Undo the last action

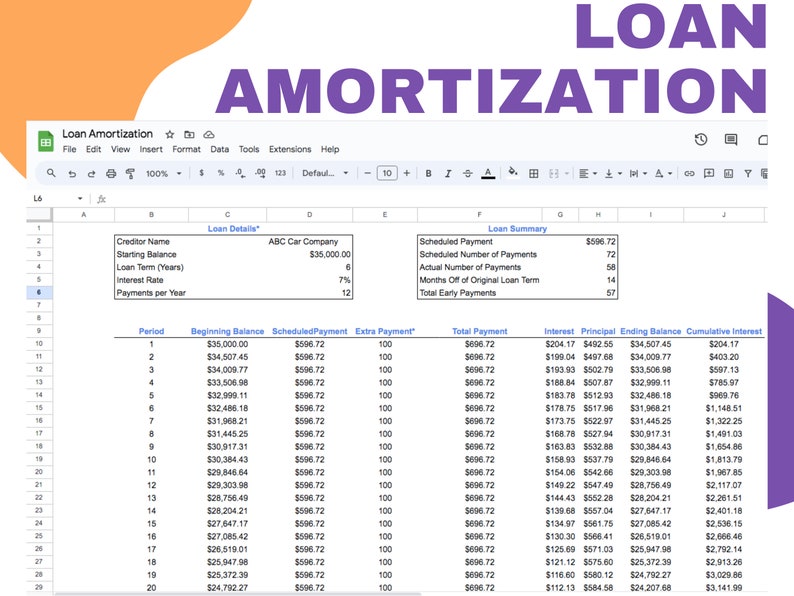point(72,174)
